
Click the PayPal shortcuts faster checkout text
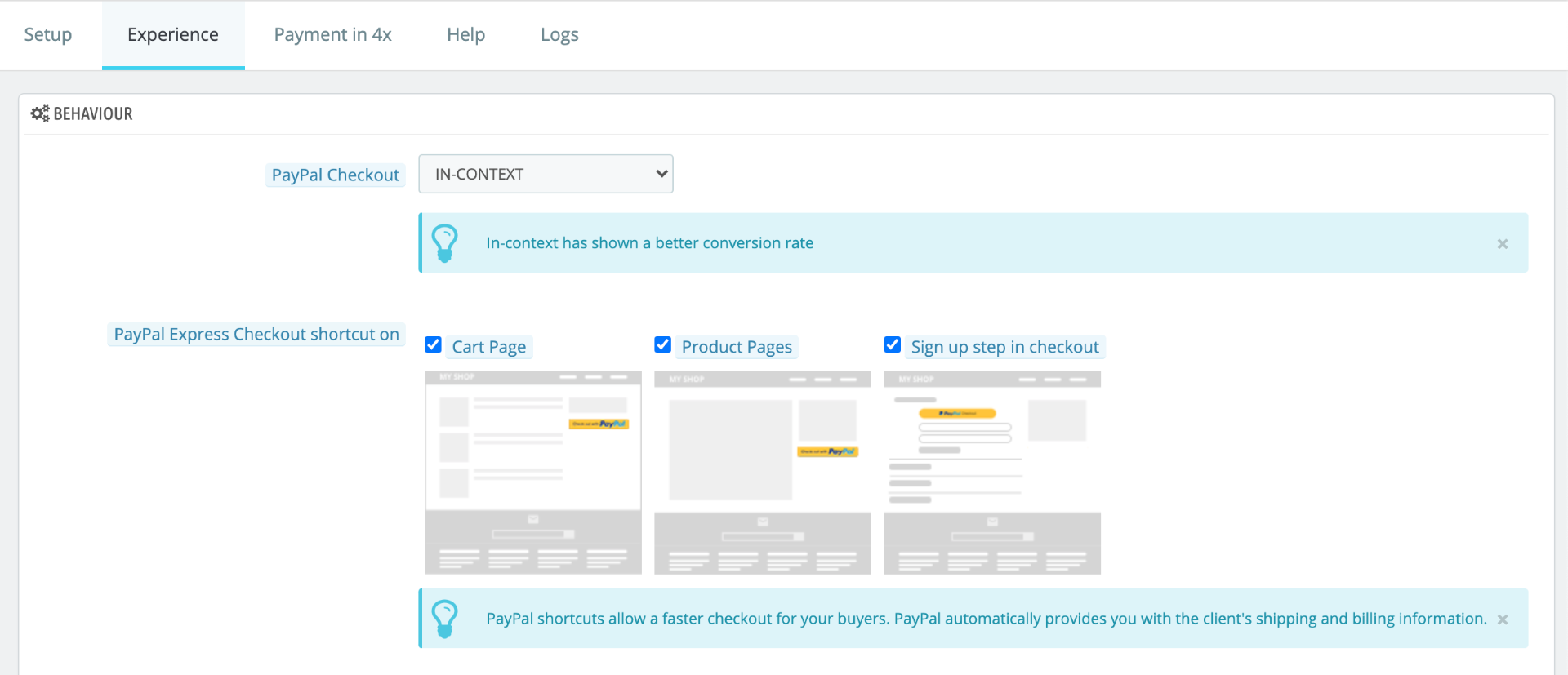[x=987, y=619]
